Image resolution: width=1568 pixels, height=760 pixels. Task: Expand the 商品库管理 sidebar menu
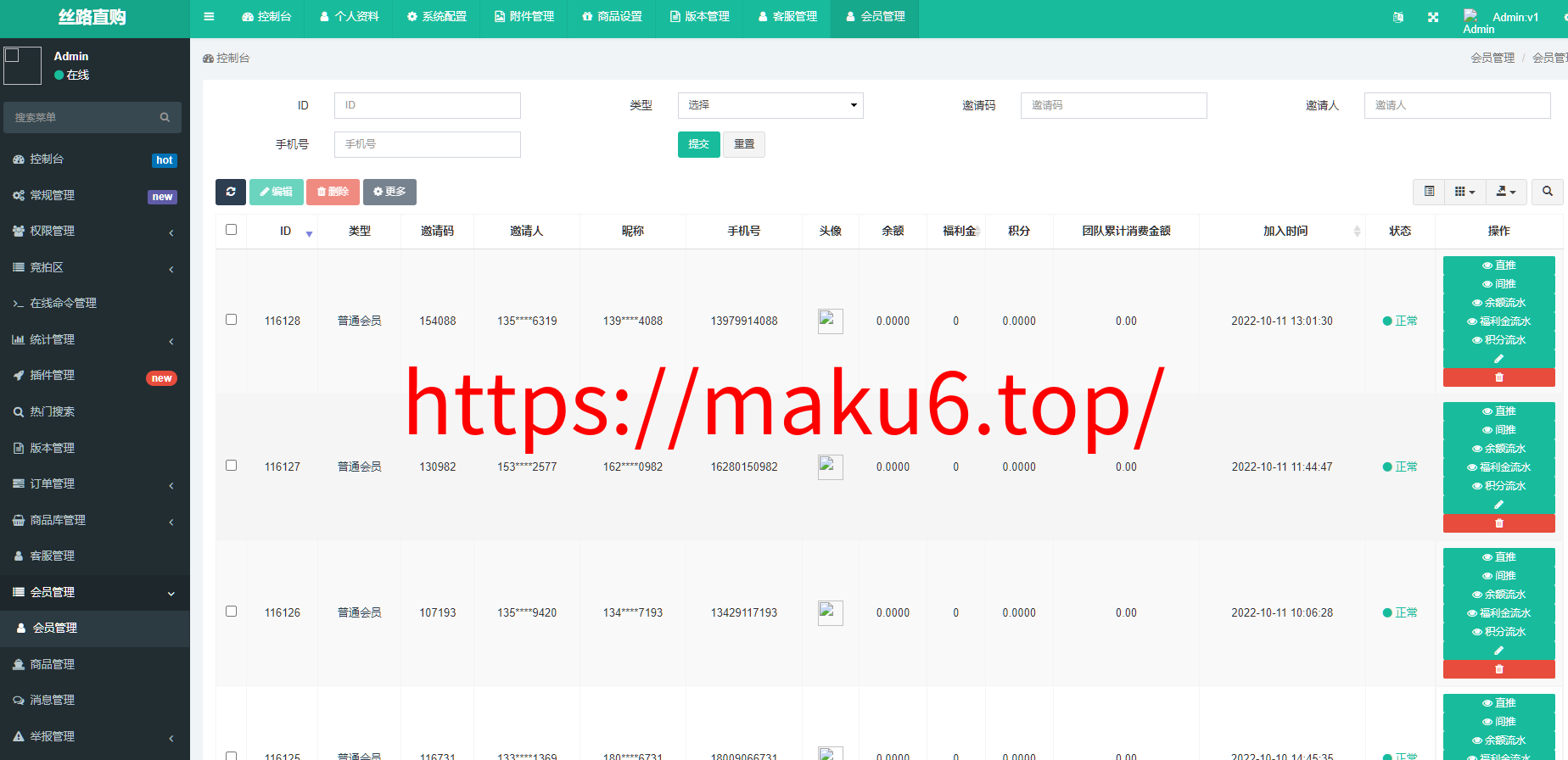[95, 520]
